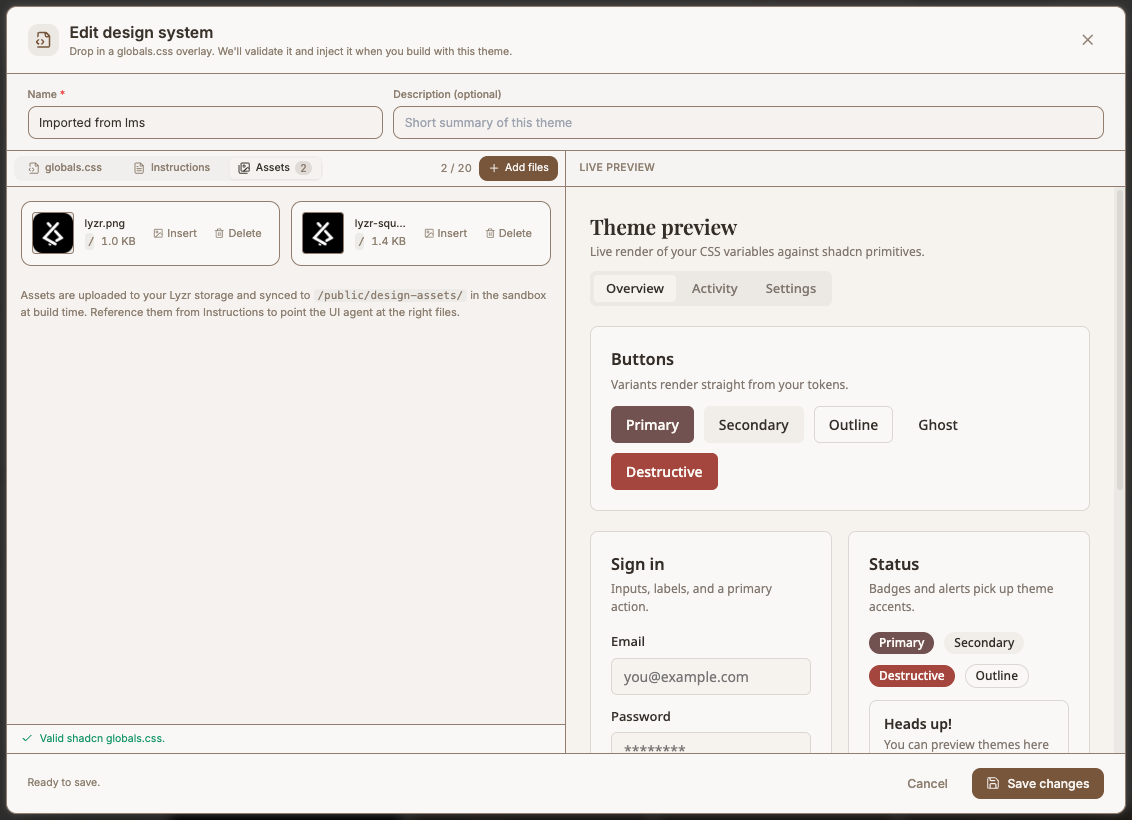
Task: Click the Description optional input field
Action: click(748, 123)
